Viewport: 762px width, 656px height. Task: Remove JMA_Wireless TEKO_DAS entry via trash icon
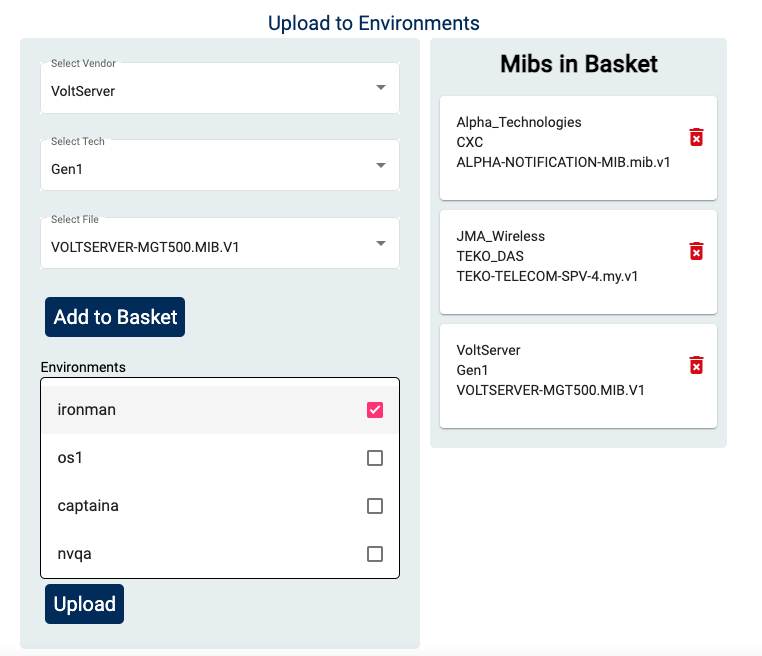[697, 251]
